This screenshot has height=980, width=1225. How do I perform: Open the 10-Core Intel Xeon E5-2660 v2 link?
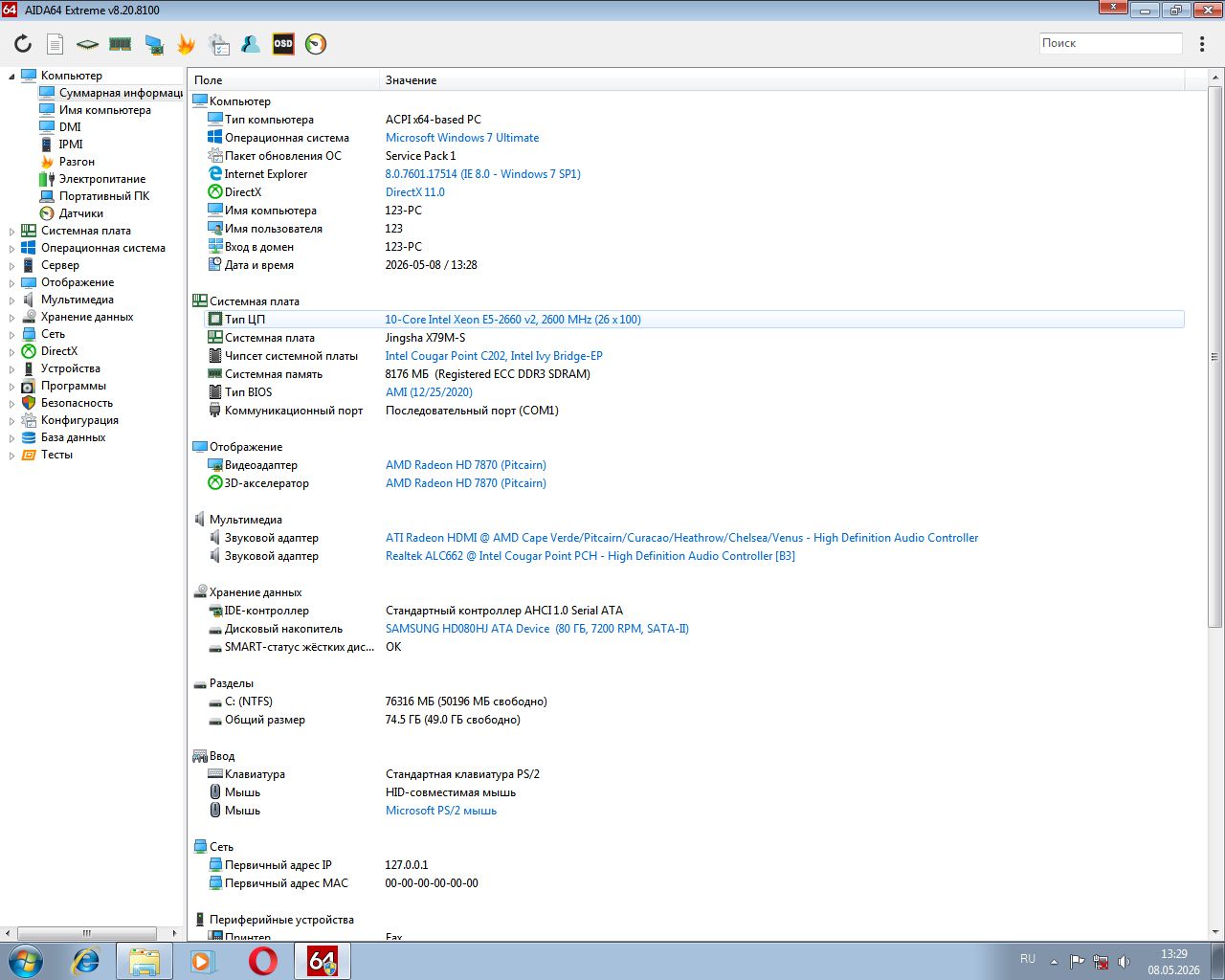pyautogui.click(x=513, y=320)
